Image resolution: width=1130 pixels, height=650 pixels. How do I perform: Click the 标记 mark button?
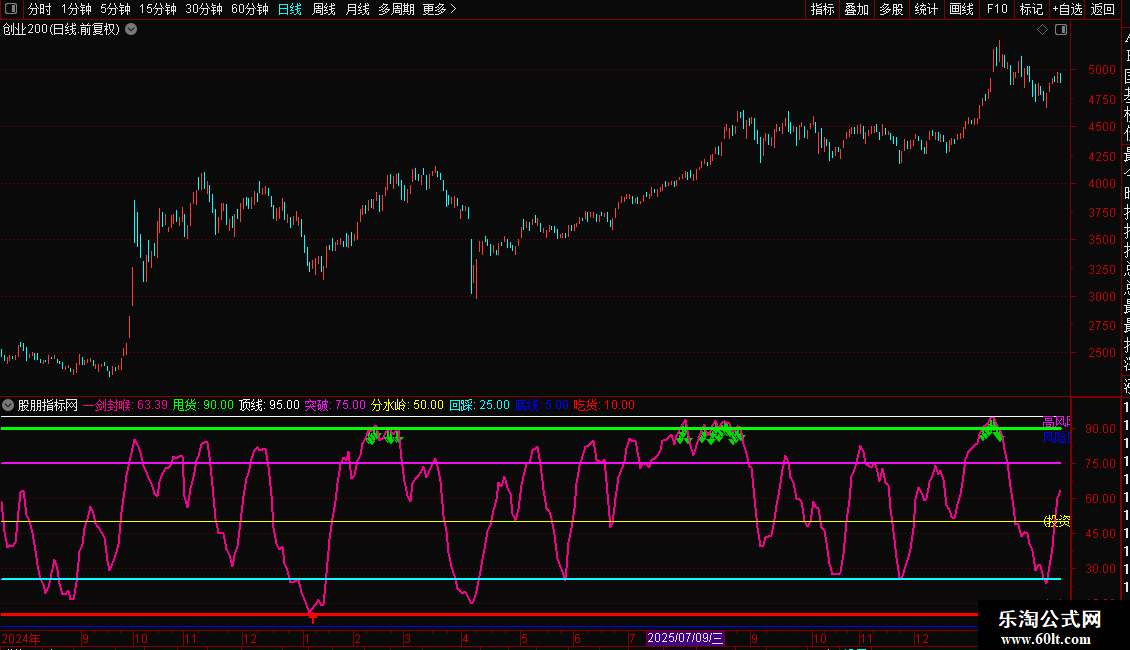point(1031,9)
